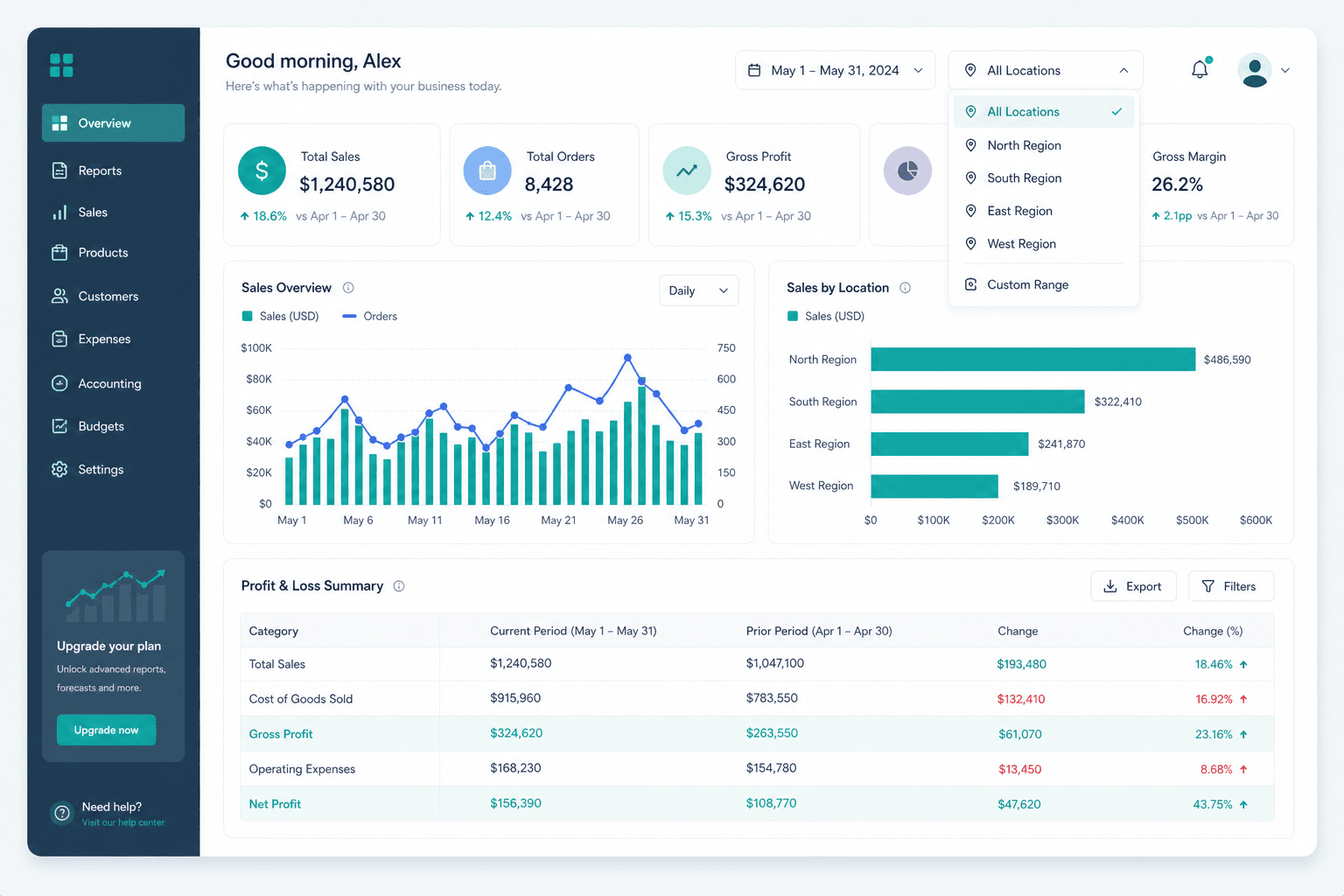Image resolution: width=1344 pixels, height=896 pixels.
Task: Collapse the All Locations dropdown
Action: pyautogui.click(x=1046, y=70)
